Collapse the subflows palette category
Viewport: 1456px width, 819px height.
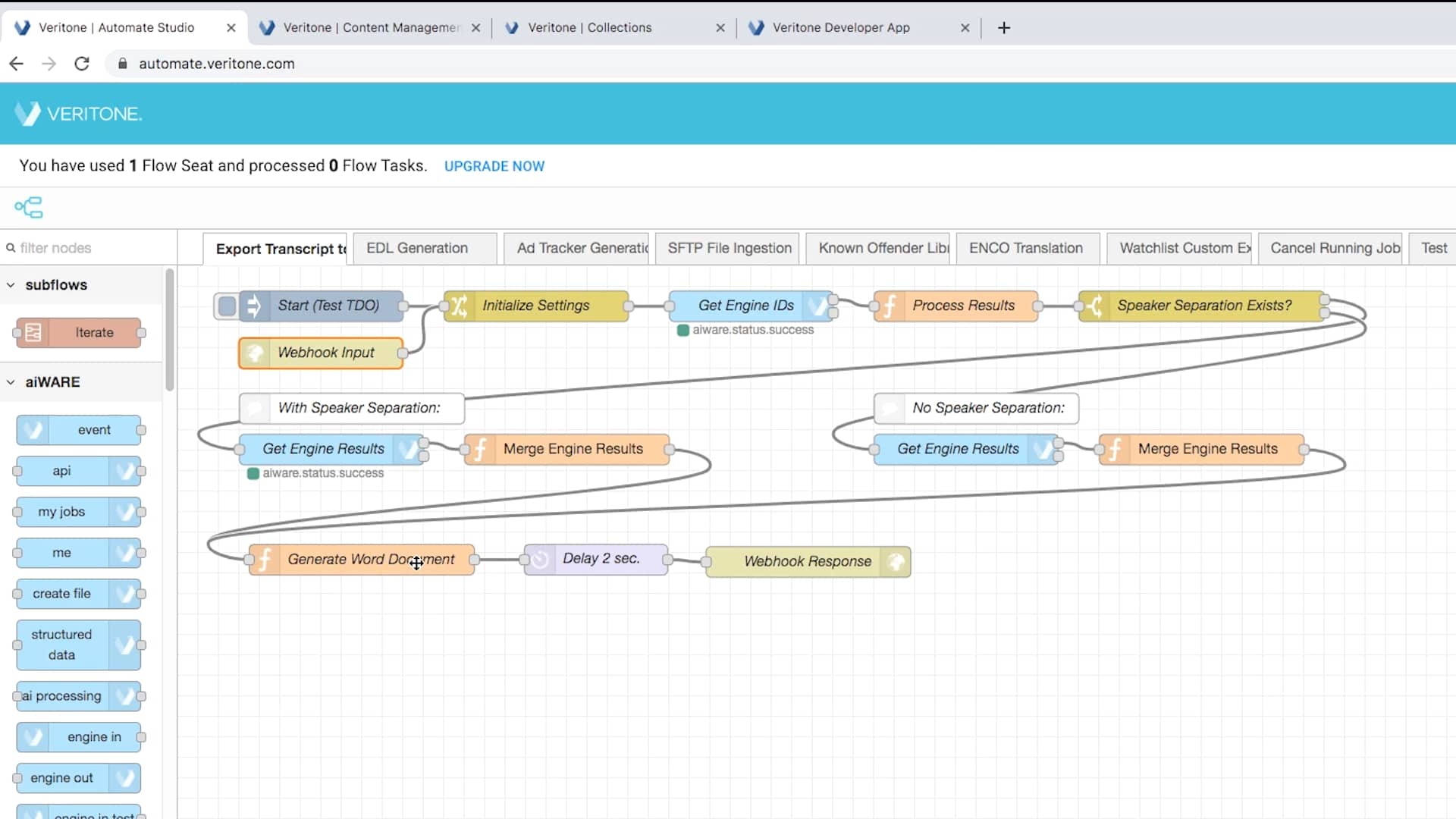click(11, 285)
